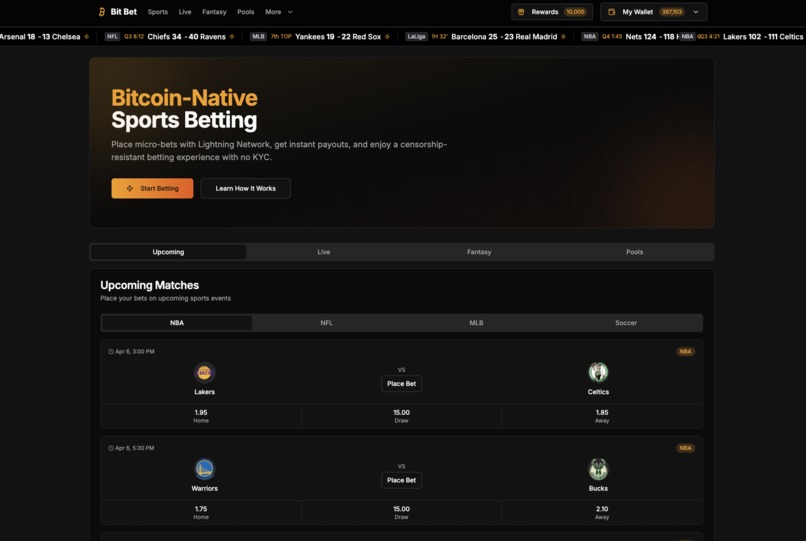The width and height of the screenshot is (806, 541).
Task: Open the Rewards button
Action: pos(552,12)
